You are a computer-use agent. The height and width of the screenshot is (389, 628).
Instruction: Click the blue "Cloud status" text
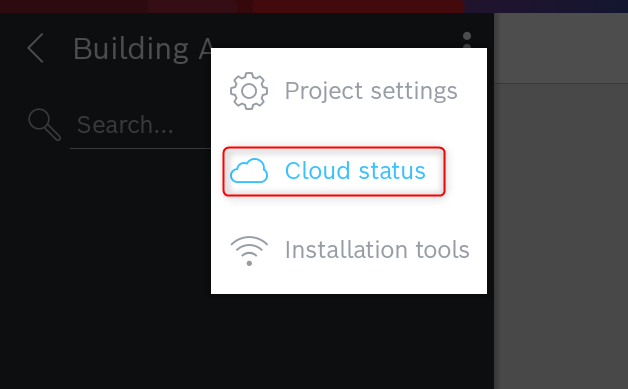click(x=355, y=171)
